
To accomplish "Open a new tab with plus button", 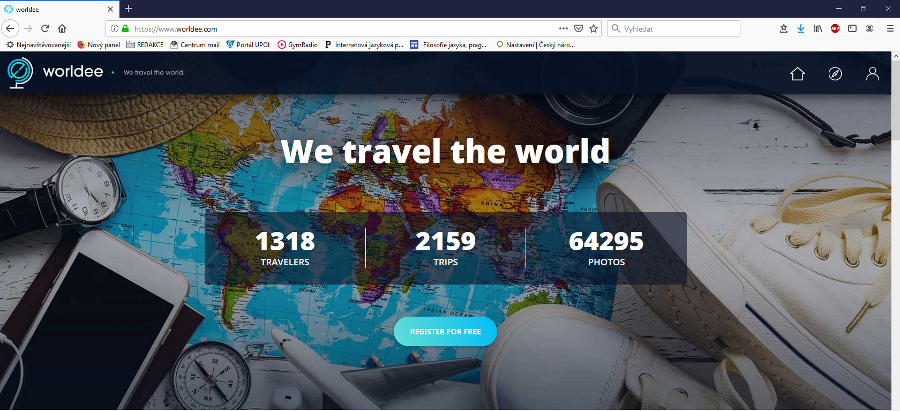I will click(x=128, y=8).
